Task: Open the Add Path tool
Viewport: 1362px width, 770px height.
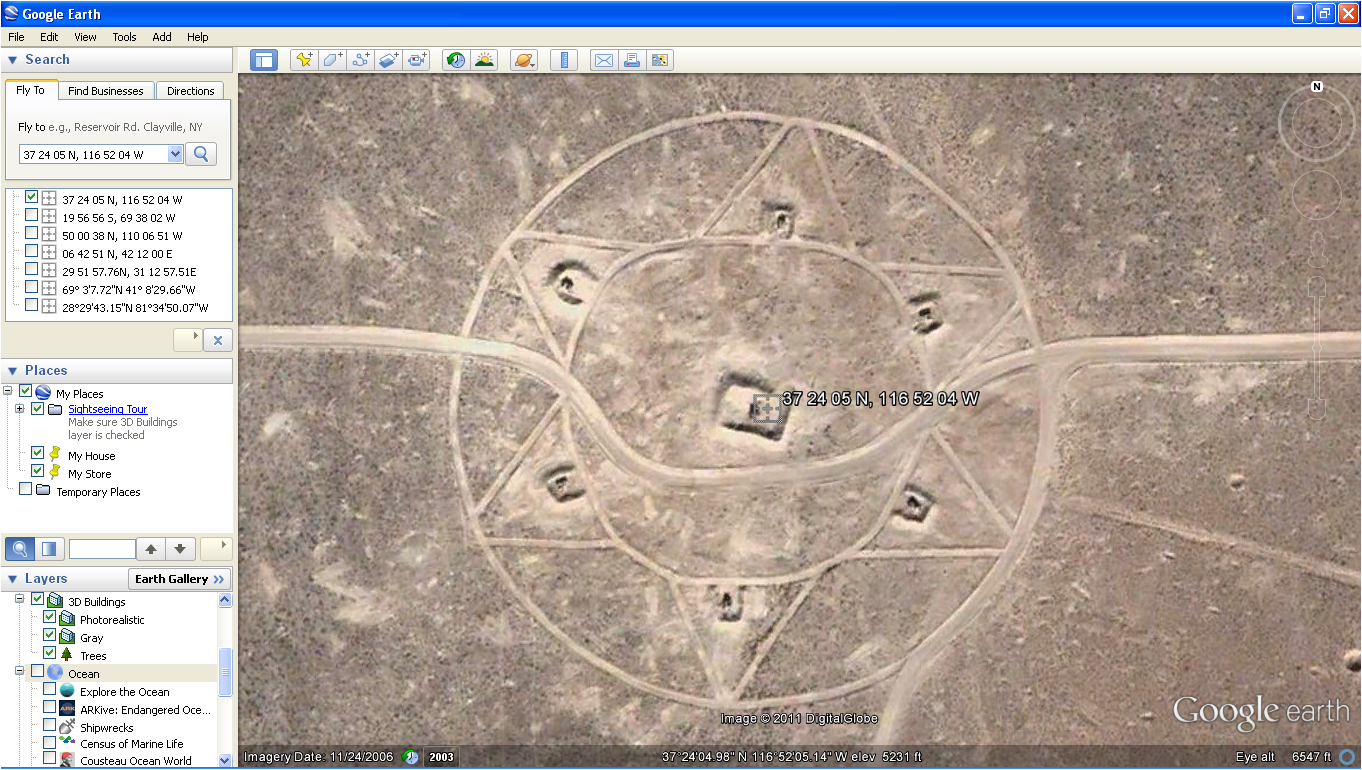Action: [360, 60]
